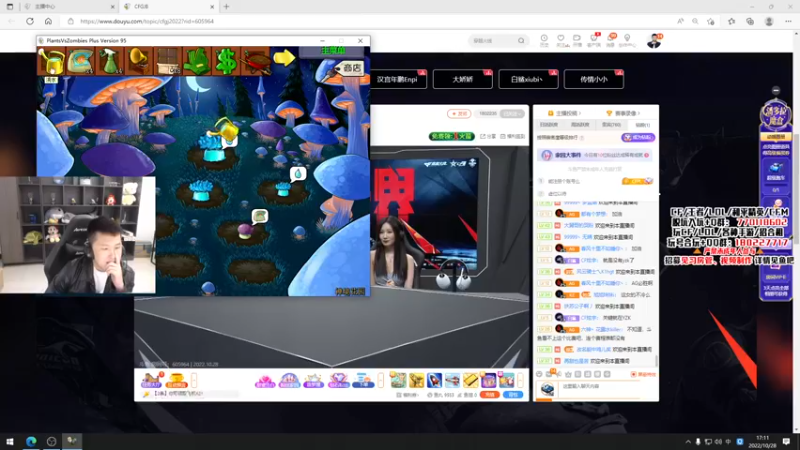The image size is (800, 450).
Task: Select the green gardening glove tool
Action: (196, 61)
